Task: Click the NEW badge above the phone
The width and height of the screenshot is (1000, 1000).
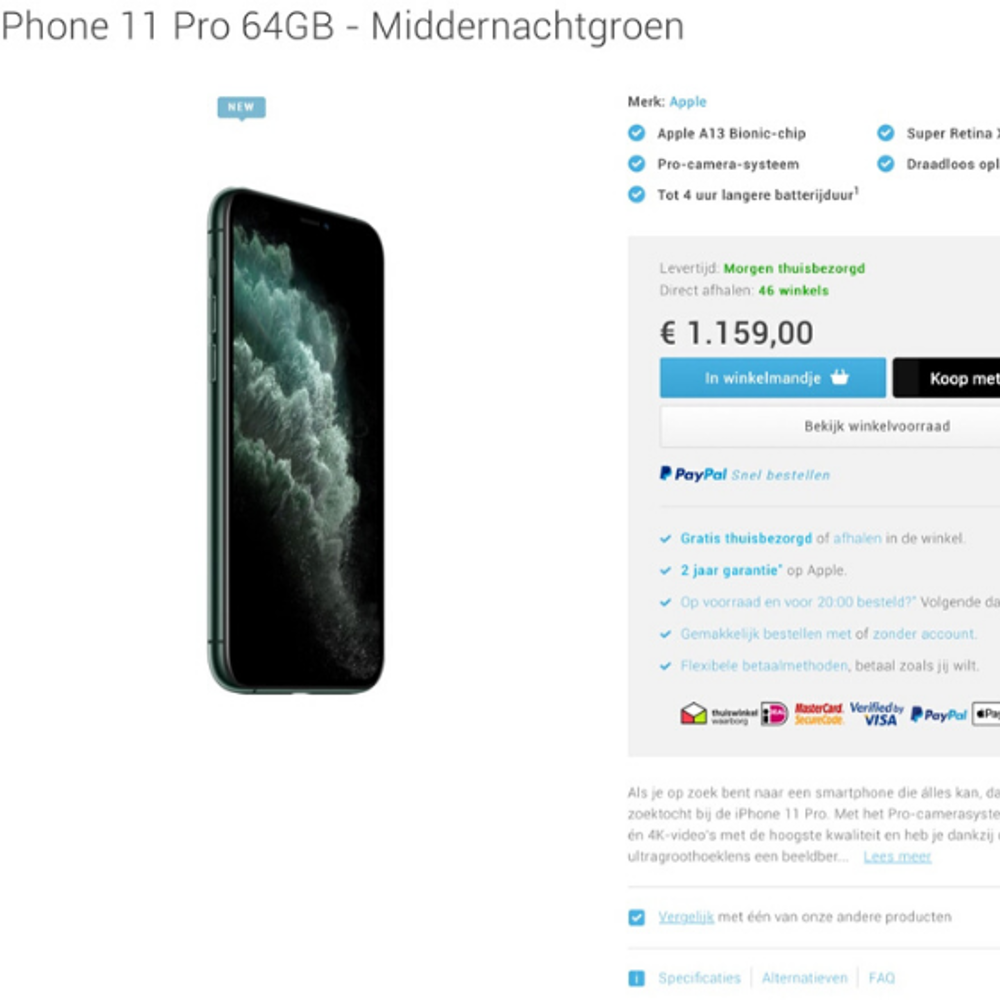Action: (x=241, y=107)
